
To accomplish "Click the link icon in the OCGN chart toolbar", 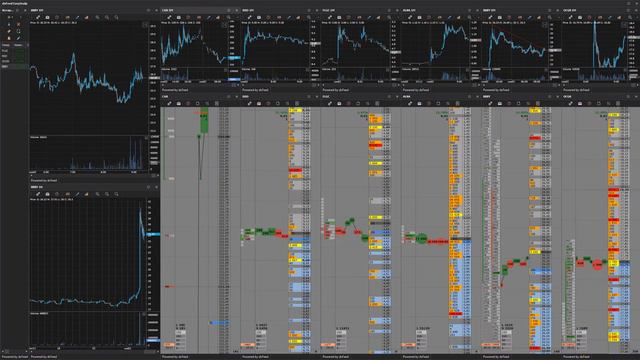I will tap(571, 18).
